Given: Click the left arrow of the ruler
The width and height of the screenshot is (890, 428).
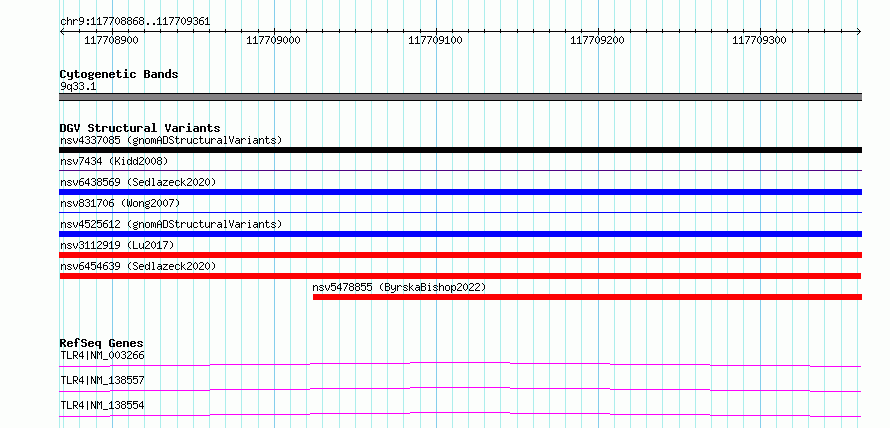Looking at the screenshot, I should [x=62, y=31].
